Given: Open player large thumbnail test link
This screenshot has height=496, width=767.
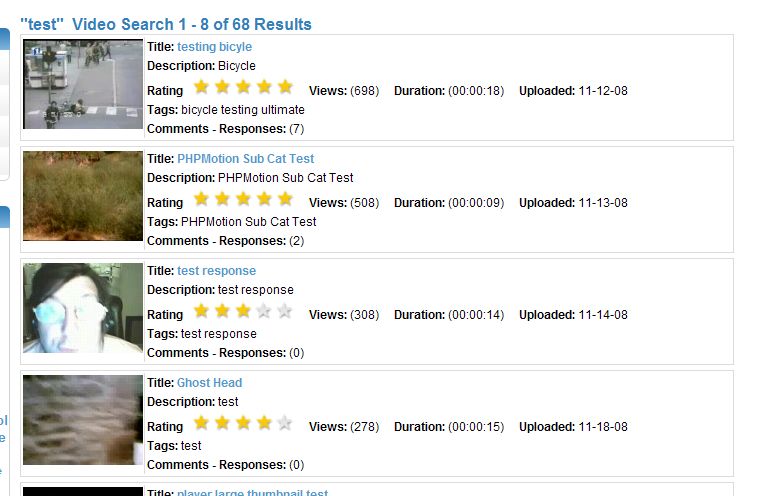Looking at the screenshot, I should point(252,492).
